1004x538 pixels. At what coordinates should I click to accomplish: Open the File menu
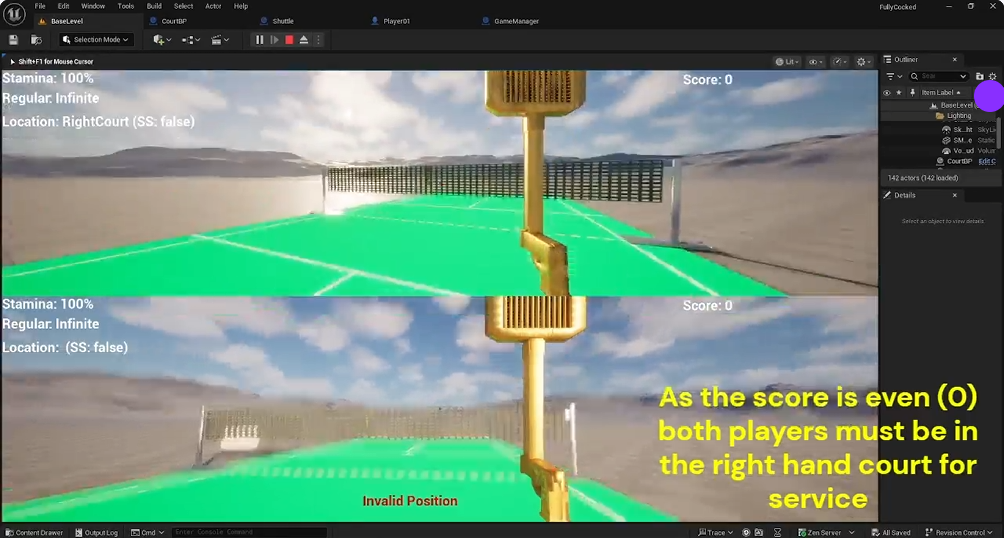(x=40, y=6)
